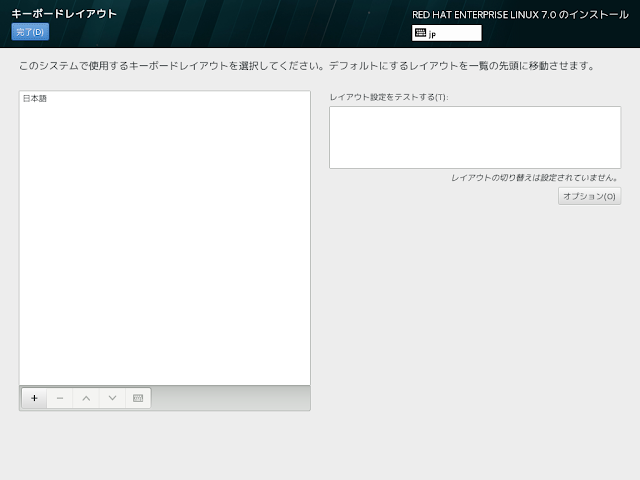Viewport: 640px width, 480px height.
Task: Click the RED HAT ENTERPRISE LINUX 7.0 header text
Action: click(x=520, y=15)
